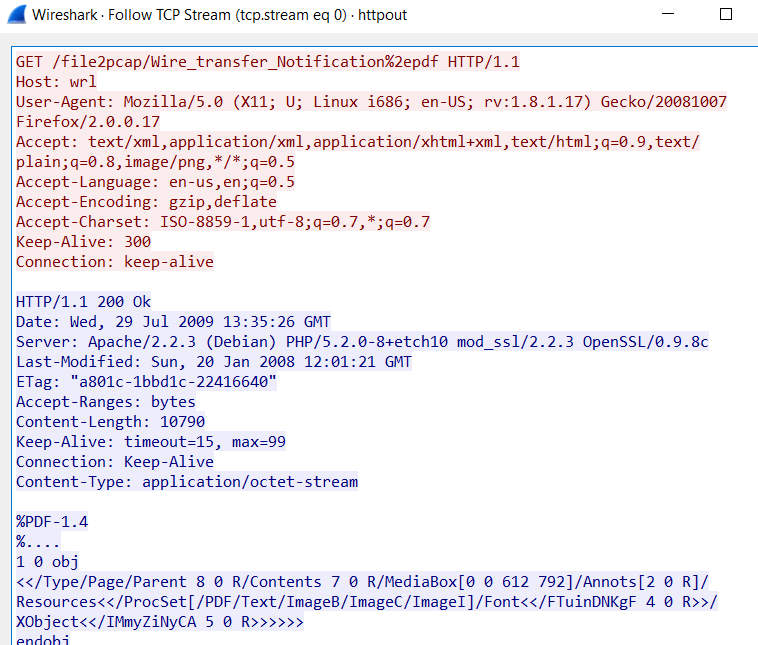Click the Accept-Encoding gzip,deflate line
758x645 pixels.
point(146,202)
